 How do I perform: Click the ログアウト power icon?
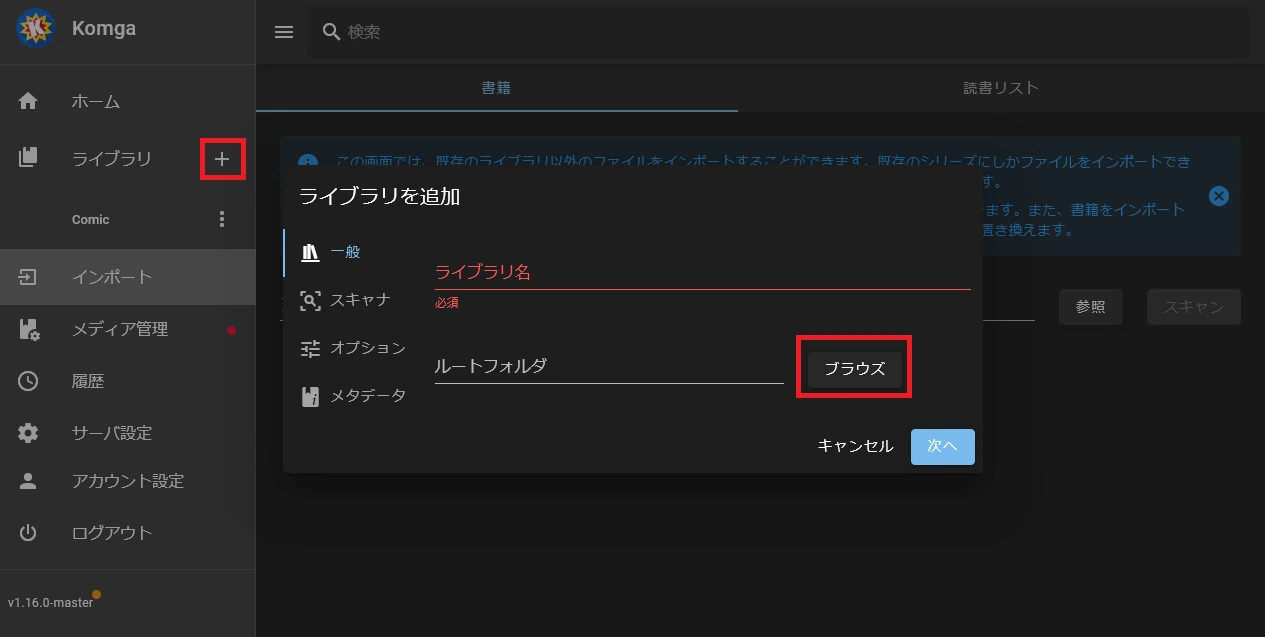point(28,533)
